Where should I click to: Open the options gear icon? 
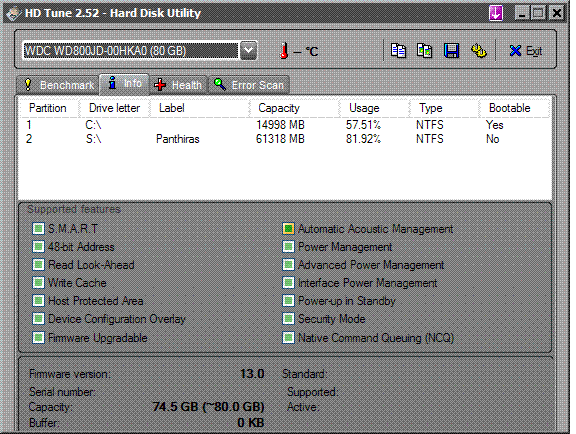(x=479, y=51)
